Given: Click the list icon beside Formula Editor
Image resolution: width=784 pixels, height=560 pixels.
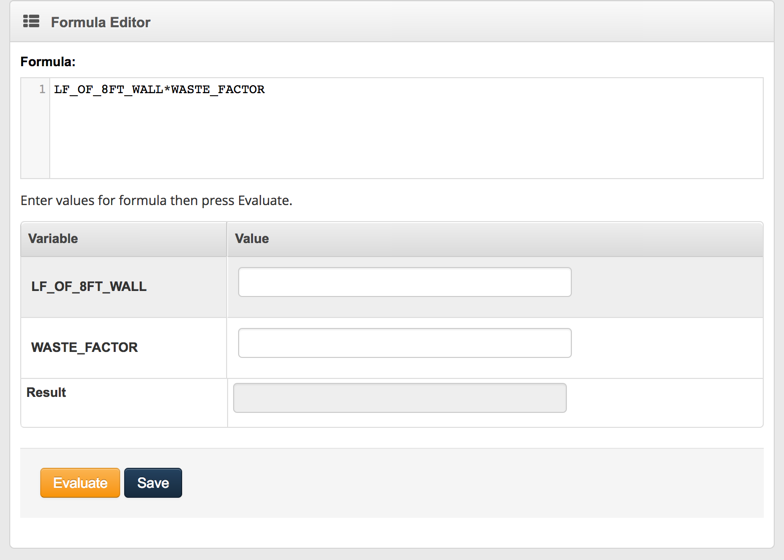Looking at the screenshot, I should tap(31, 21).
